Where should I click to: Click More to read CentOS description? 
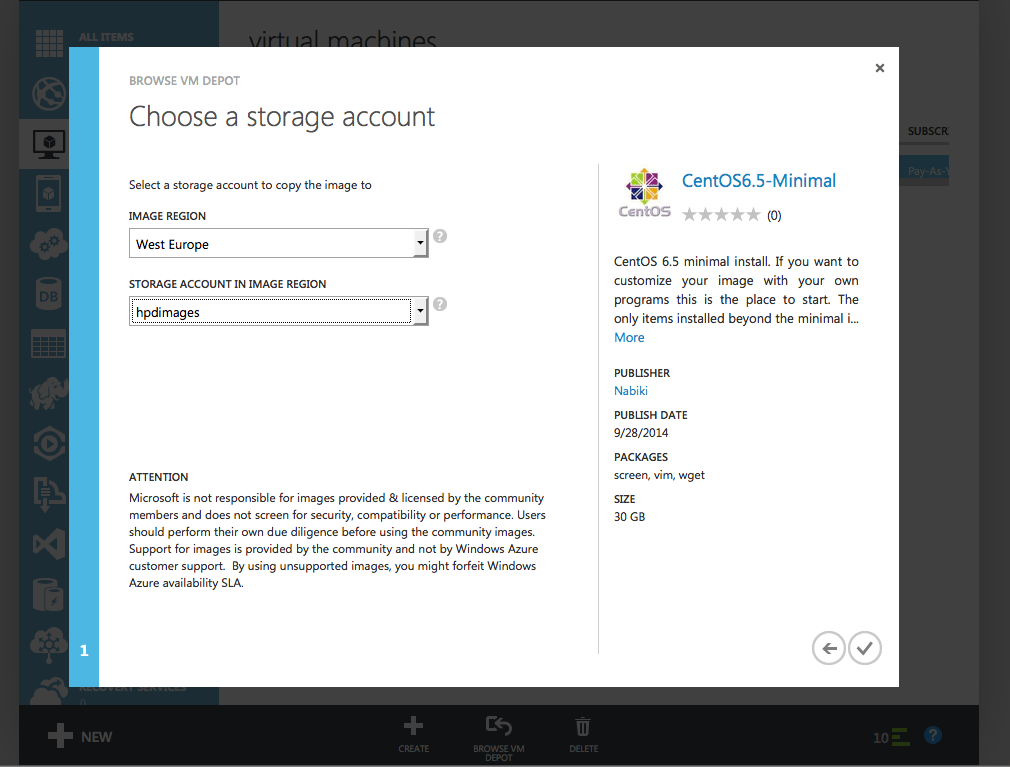[x=628, y=337]
